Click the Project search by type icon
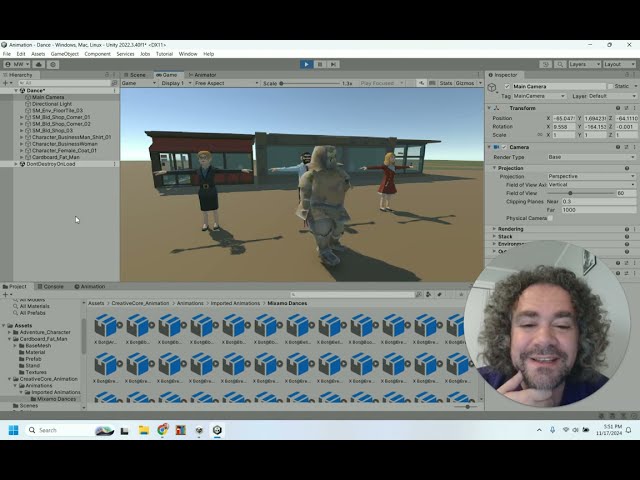The height and width of the screenshot is (480, 640). click(428, 295)
